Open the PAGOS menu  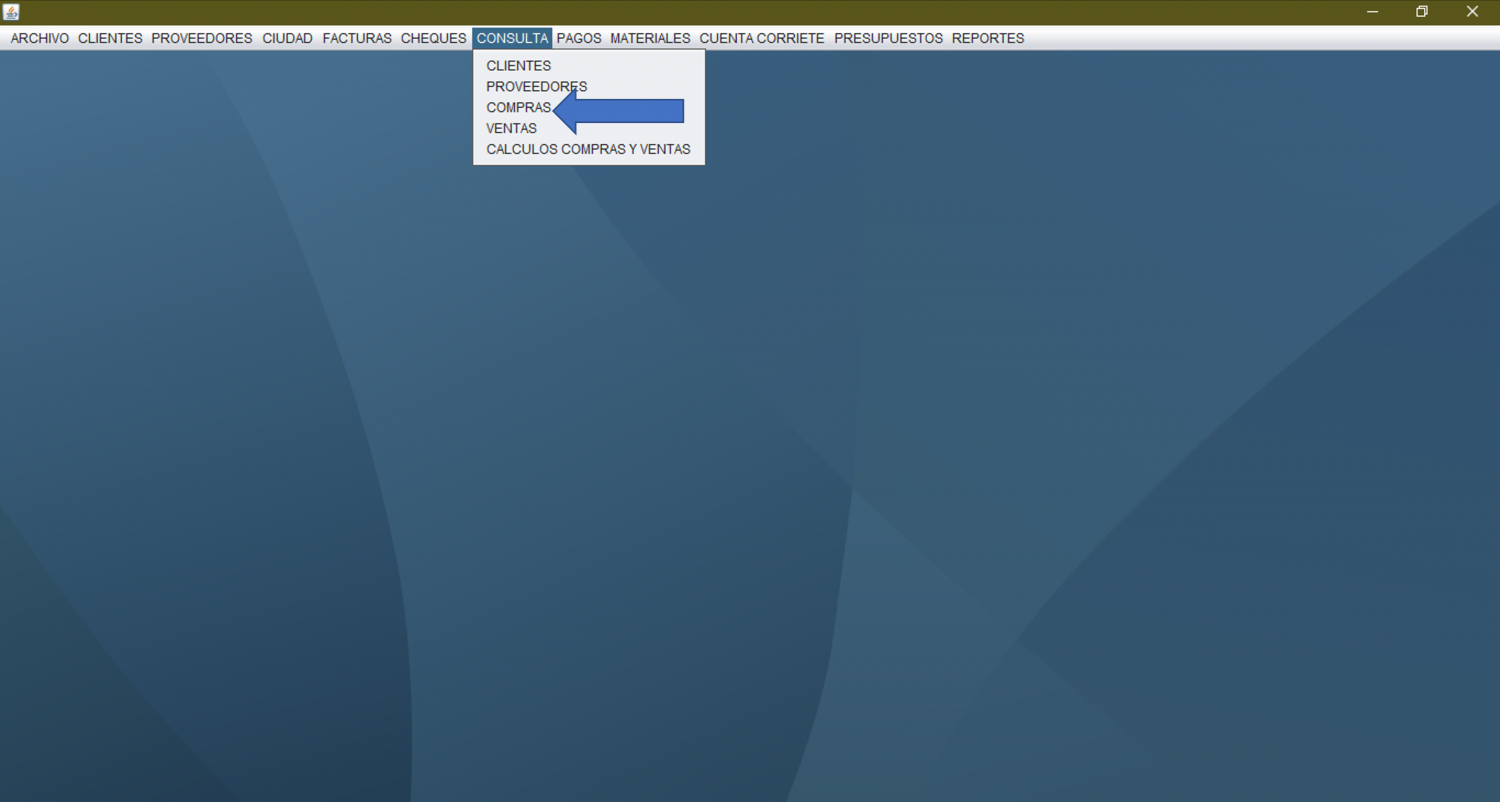point(579,38)
